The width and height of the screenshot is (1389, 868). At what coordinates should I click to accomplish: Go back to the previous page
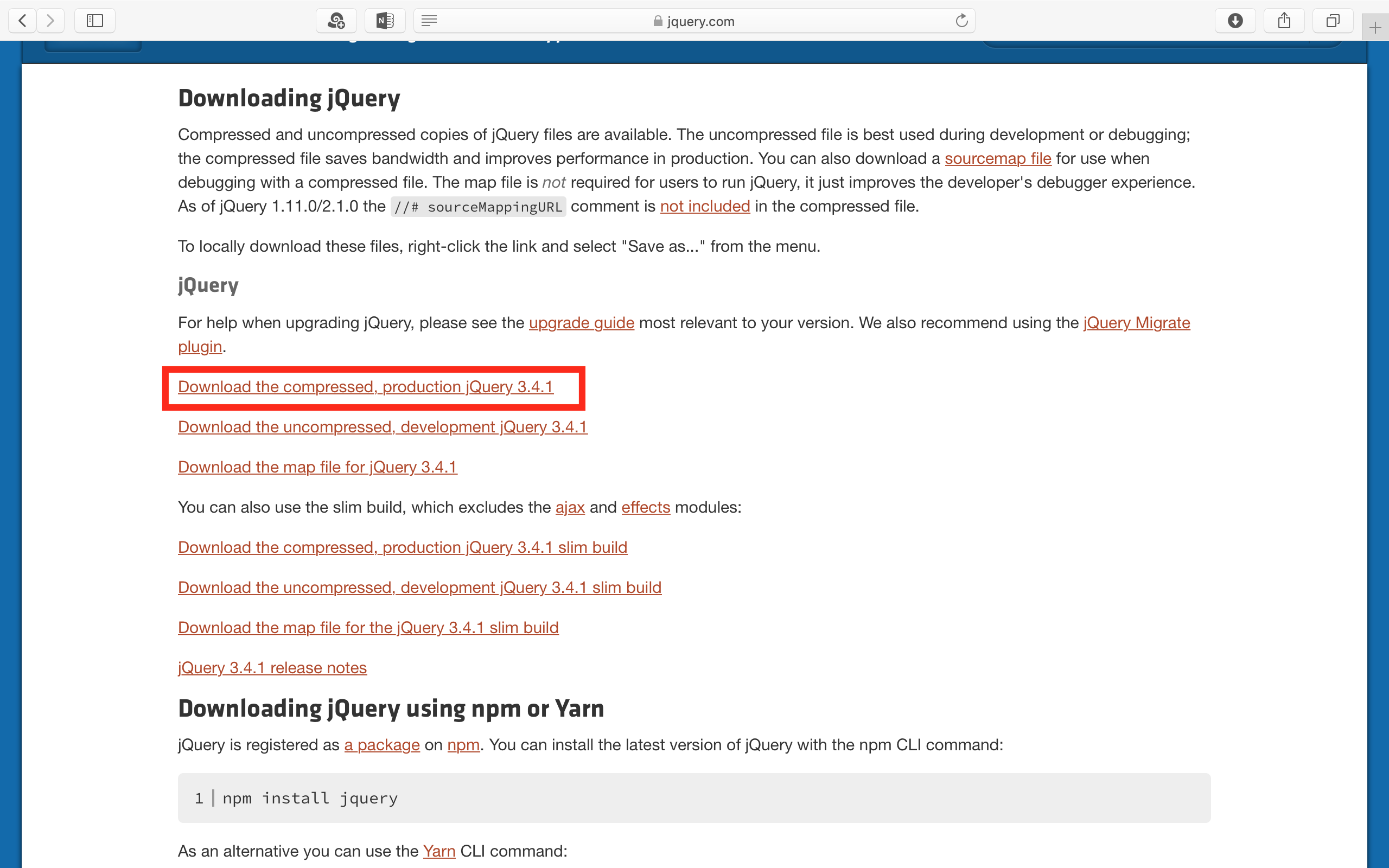pos(22,21)
